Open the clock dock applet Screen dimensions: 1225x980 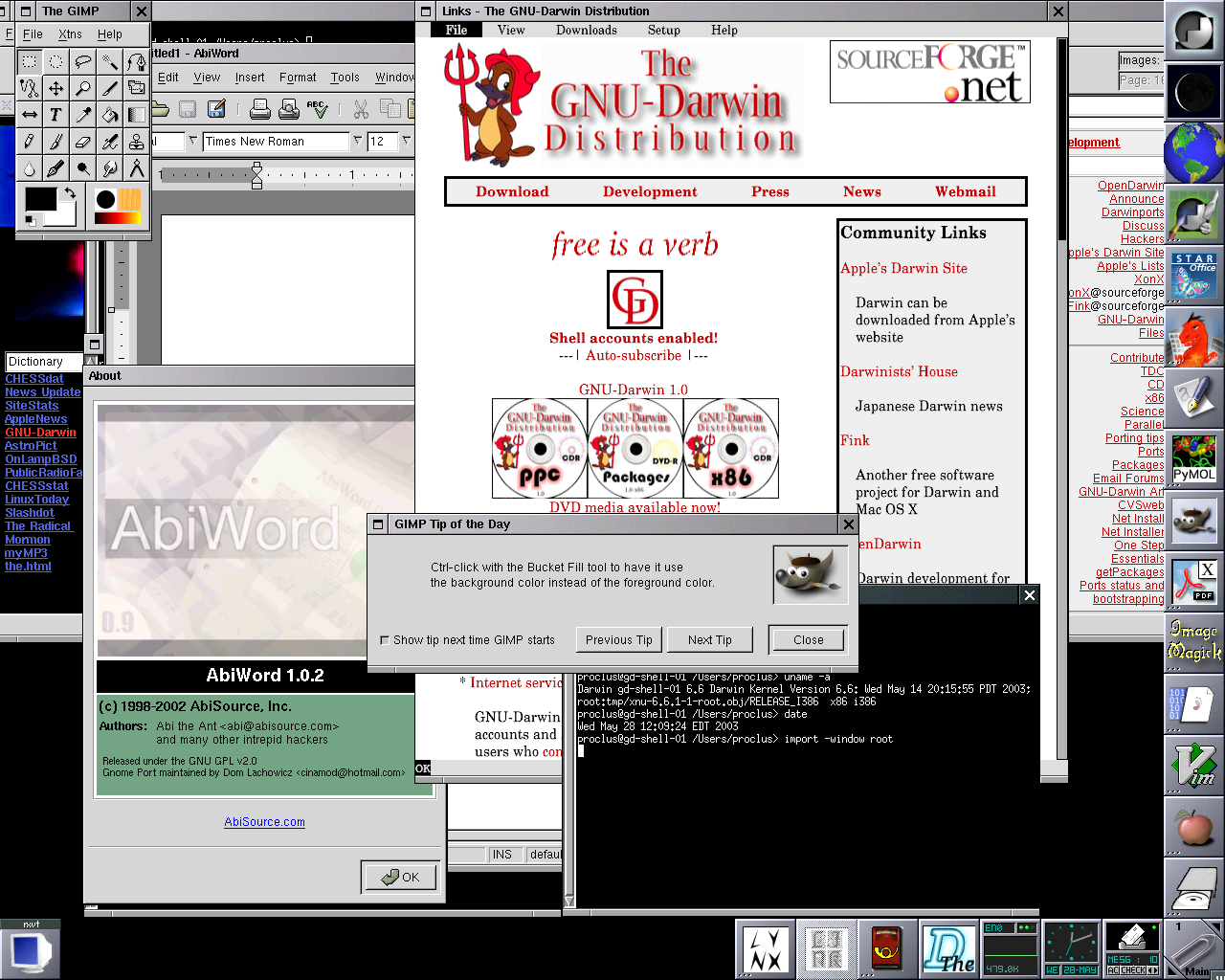(1071, 948)
